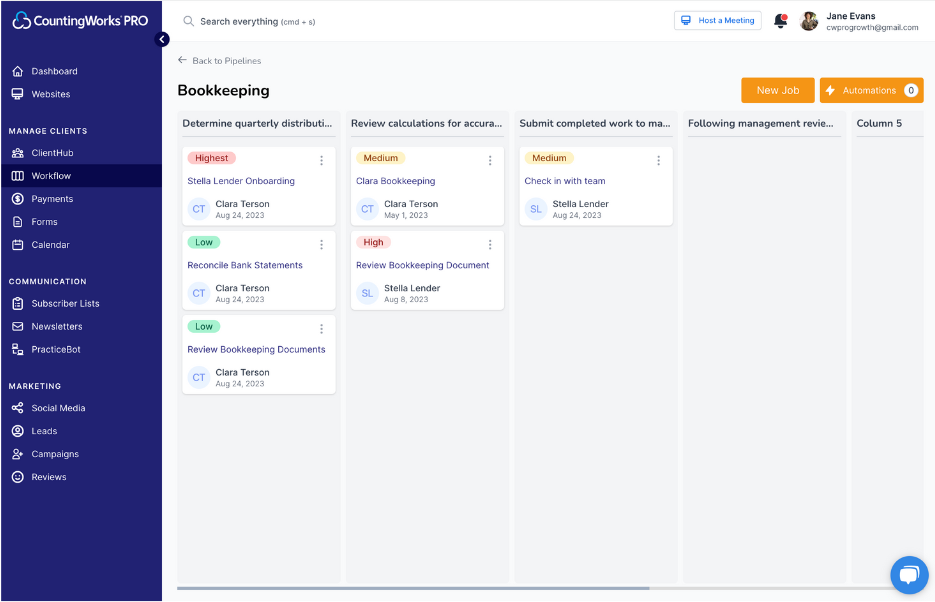Open options menu for Check in with team card

point(658,160)
